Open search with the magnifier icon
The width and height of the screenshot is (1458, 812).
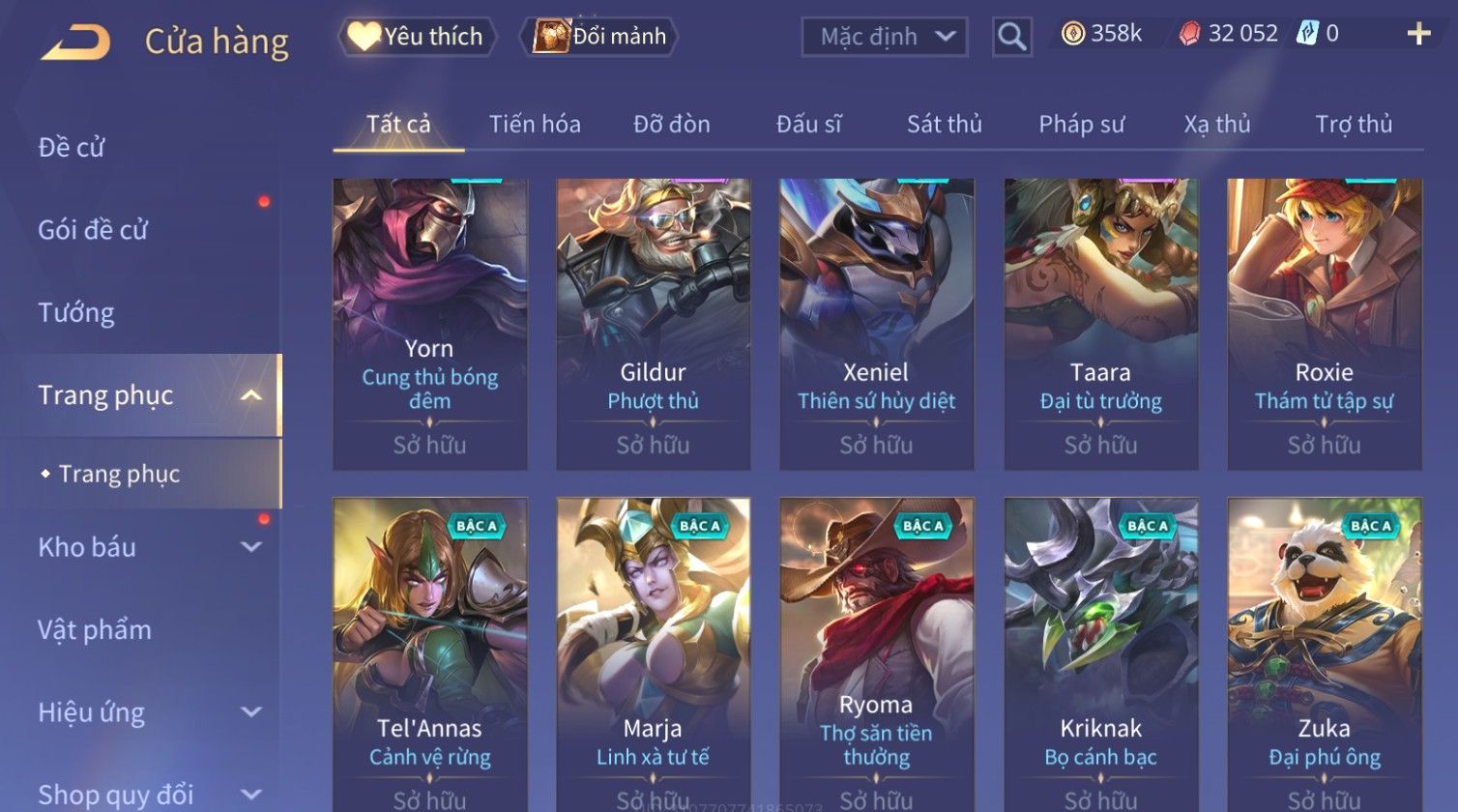pos(1011,37)
